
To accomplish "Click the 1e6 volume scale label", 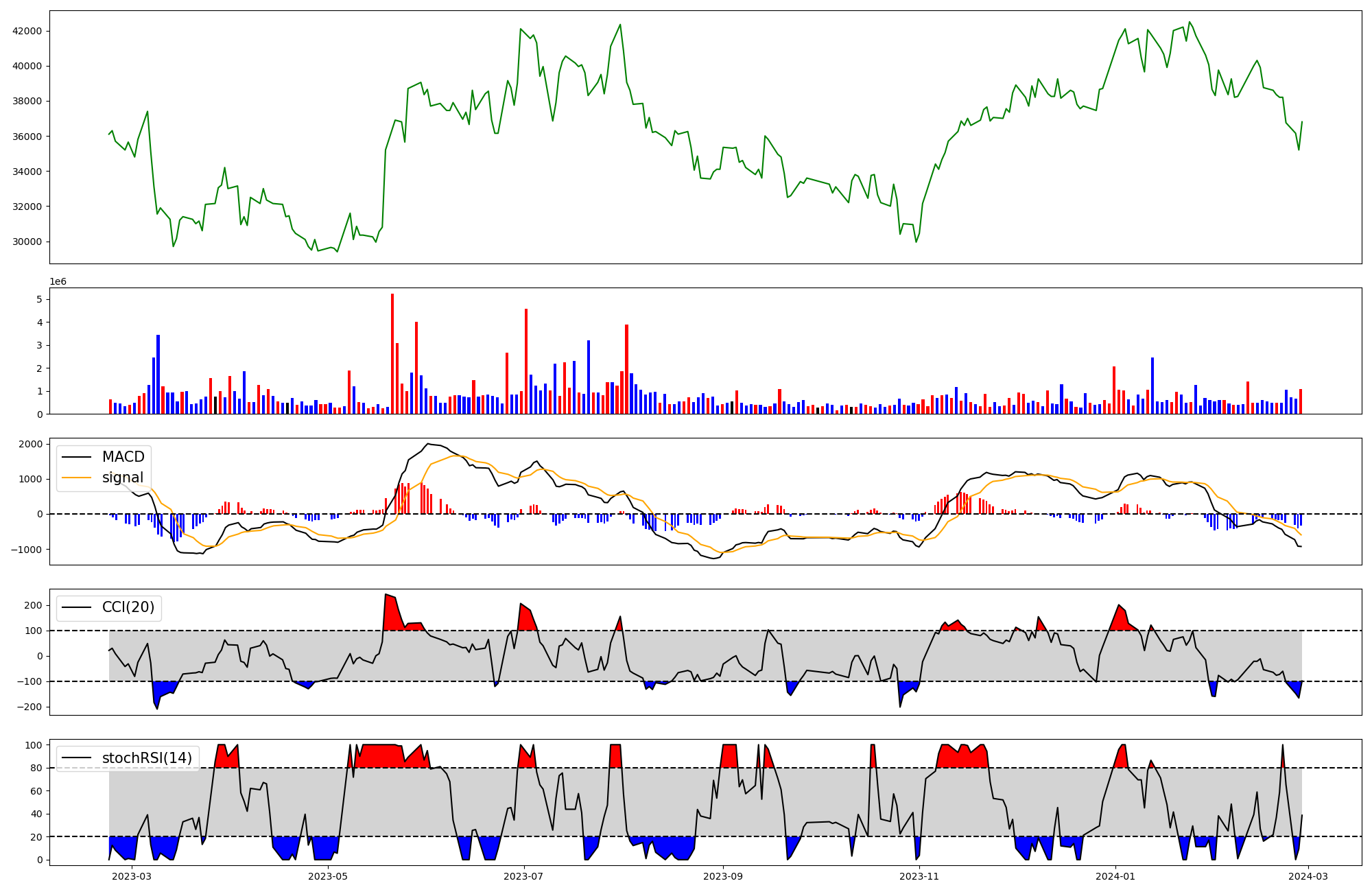I will tap(58, 281).
